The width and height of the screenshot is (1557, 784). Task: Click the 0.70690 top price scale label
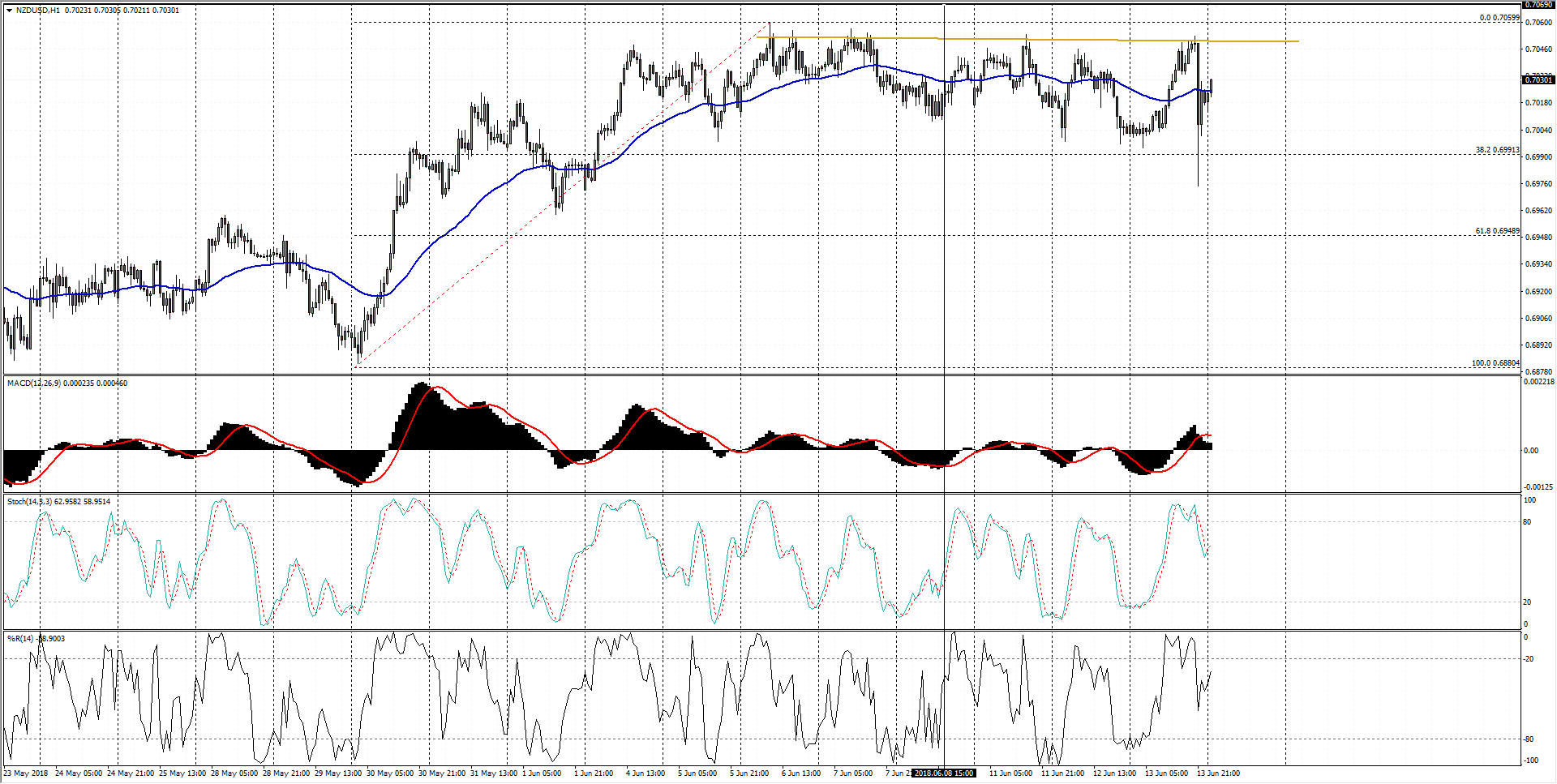point(1538,5)
